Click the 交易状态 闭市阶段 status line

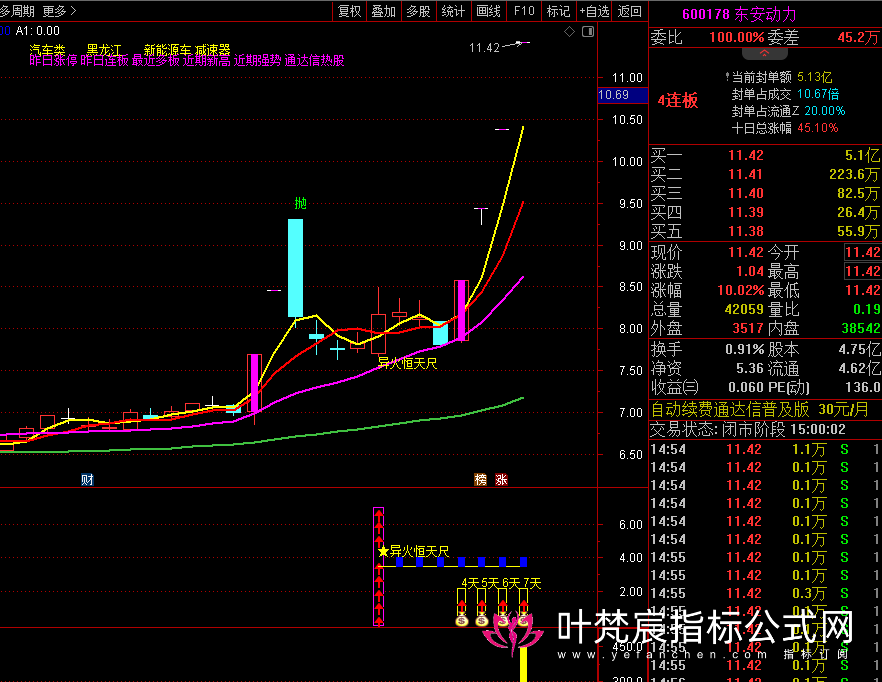[748, 430]
